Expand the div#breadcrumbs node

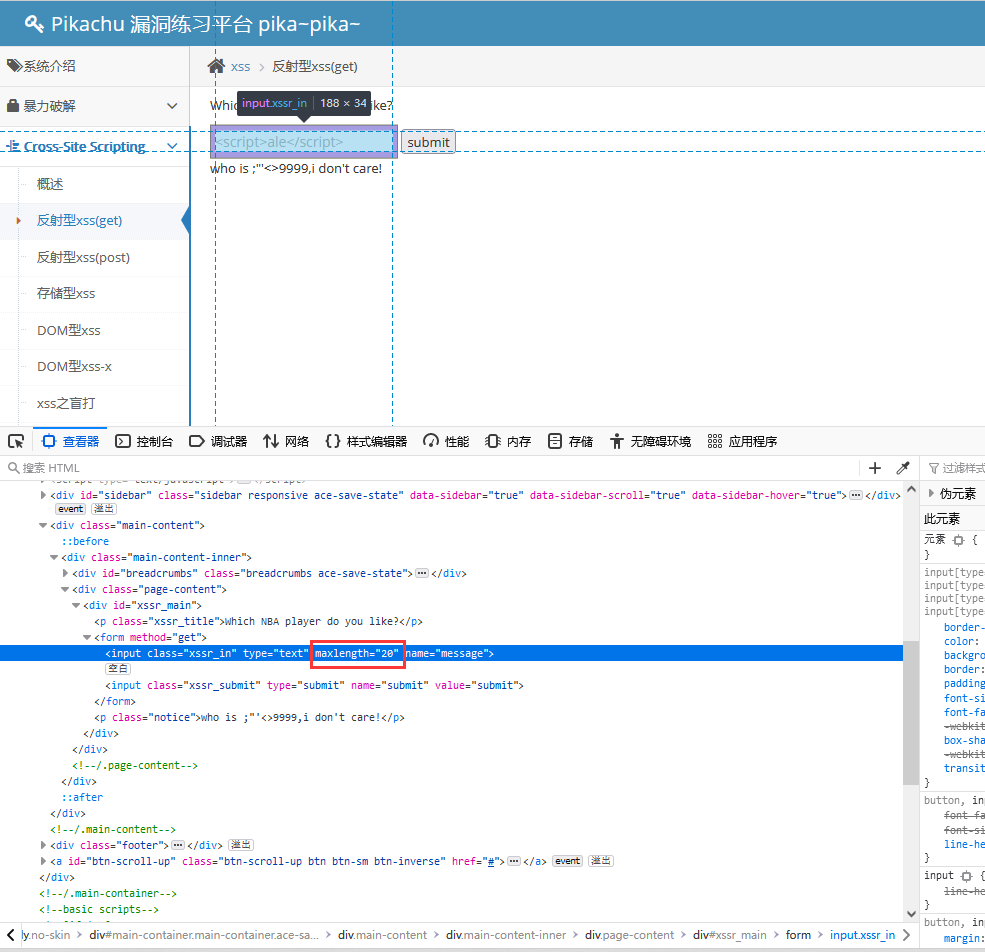(65, 573)
